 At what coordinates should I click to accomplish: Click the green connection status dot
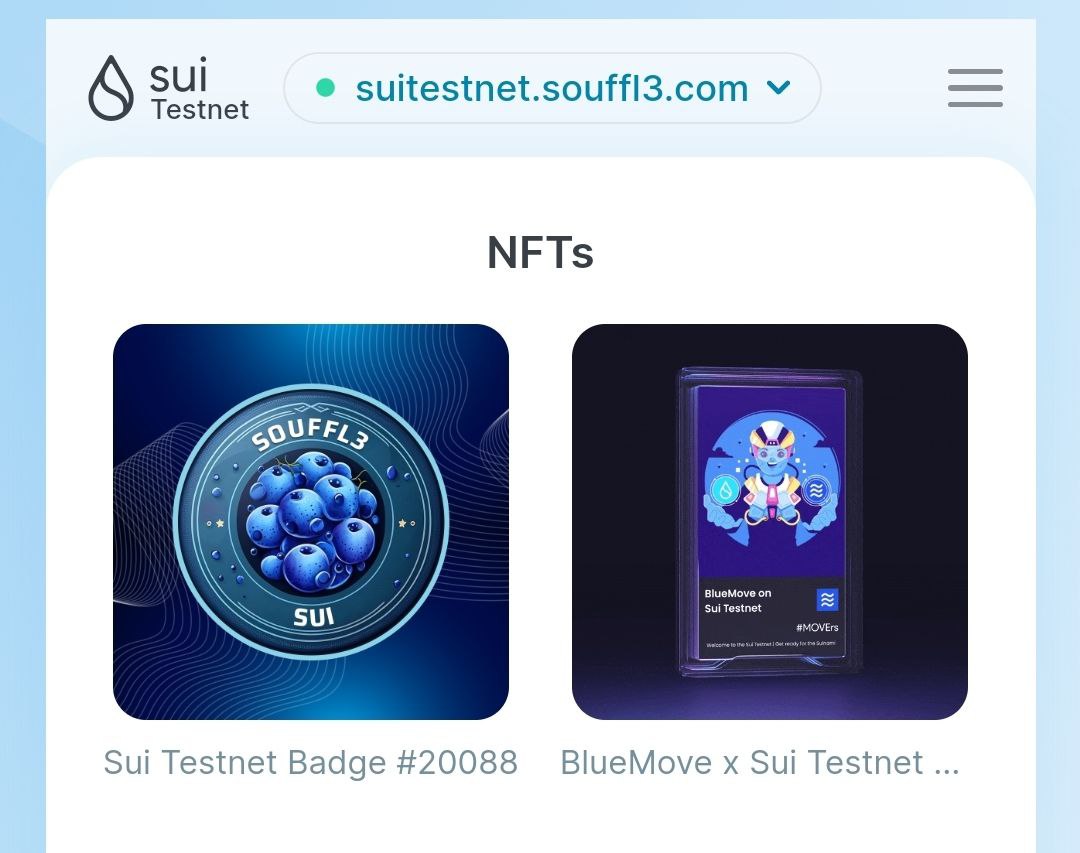325,88
